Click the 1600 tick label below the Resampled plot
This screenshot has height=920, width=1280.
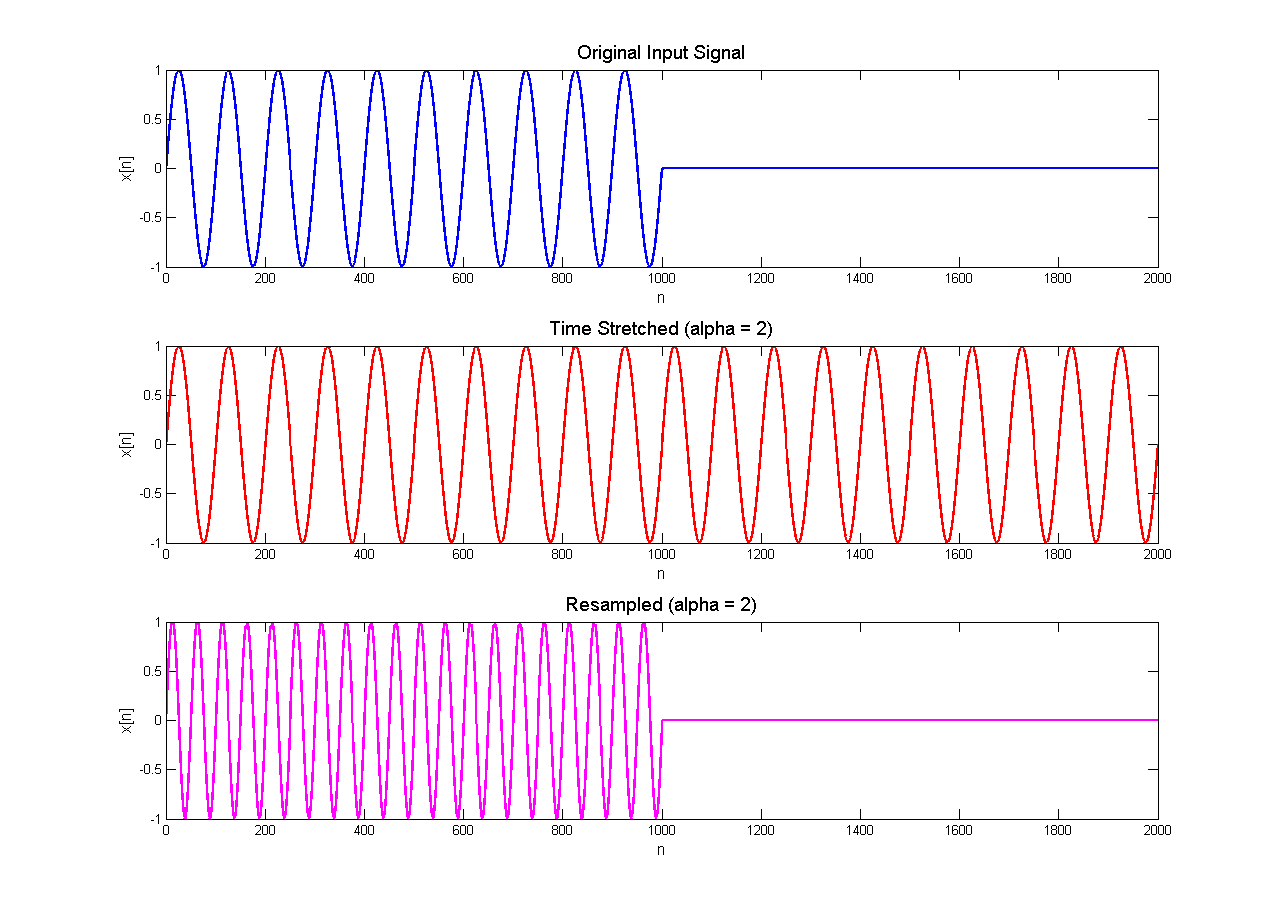959,830
